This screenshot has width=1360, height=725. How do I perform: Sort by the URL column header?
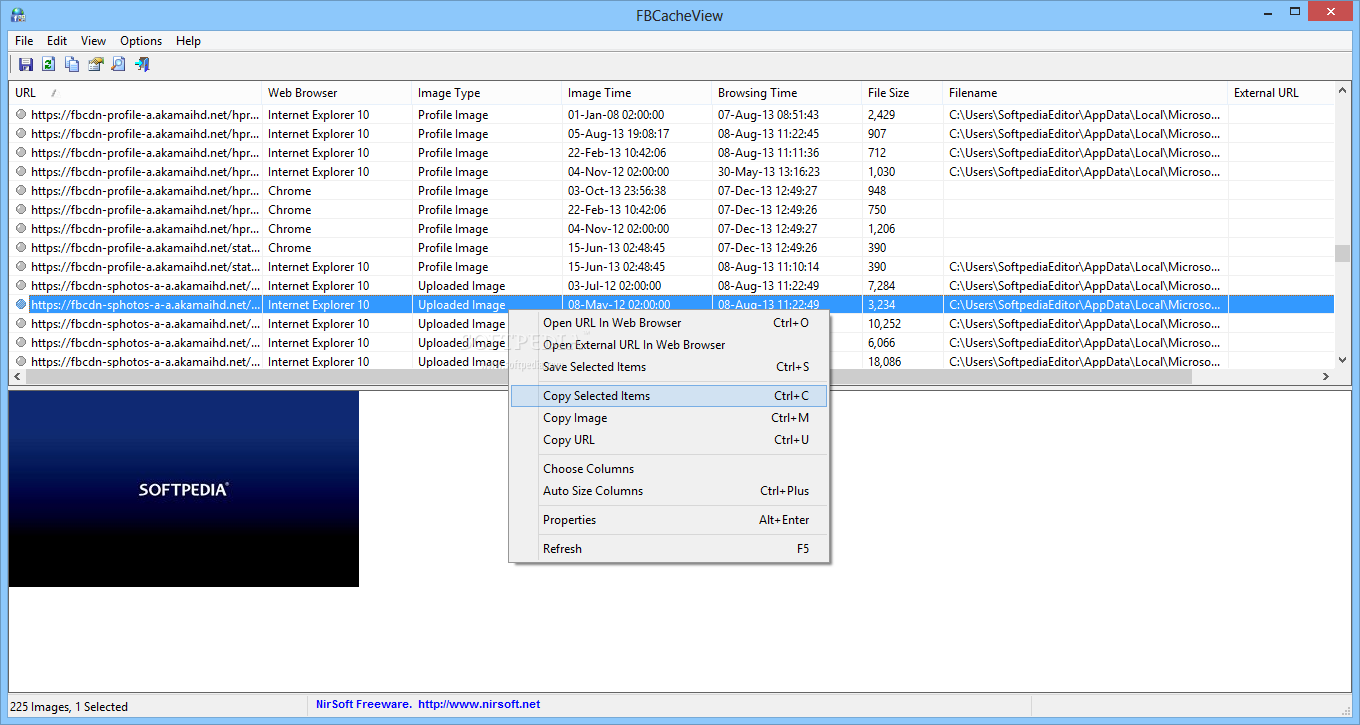pos(136,93)
